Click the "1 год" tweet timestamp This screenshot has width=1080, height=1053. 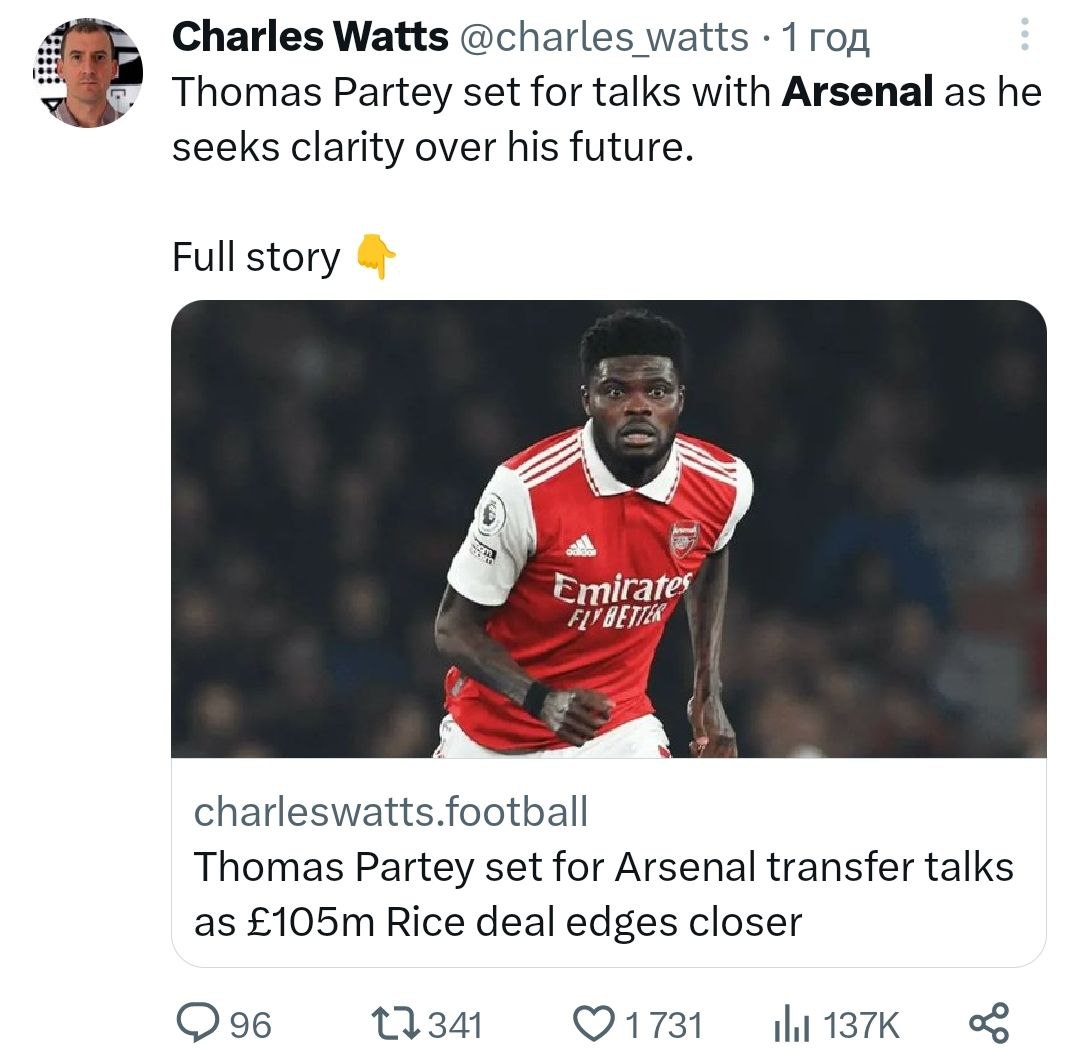(x=827, y=37)
